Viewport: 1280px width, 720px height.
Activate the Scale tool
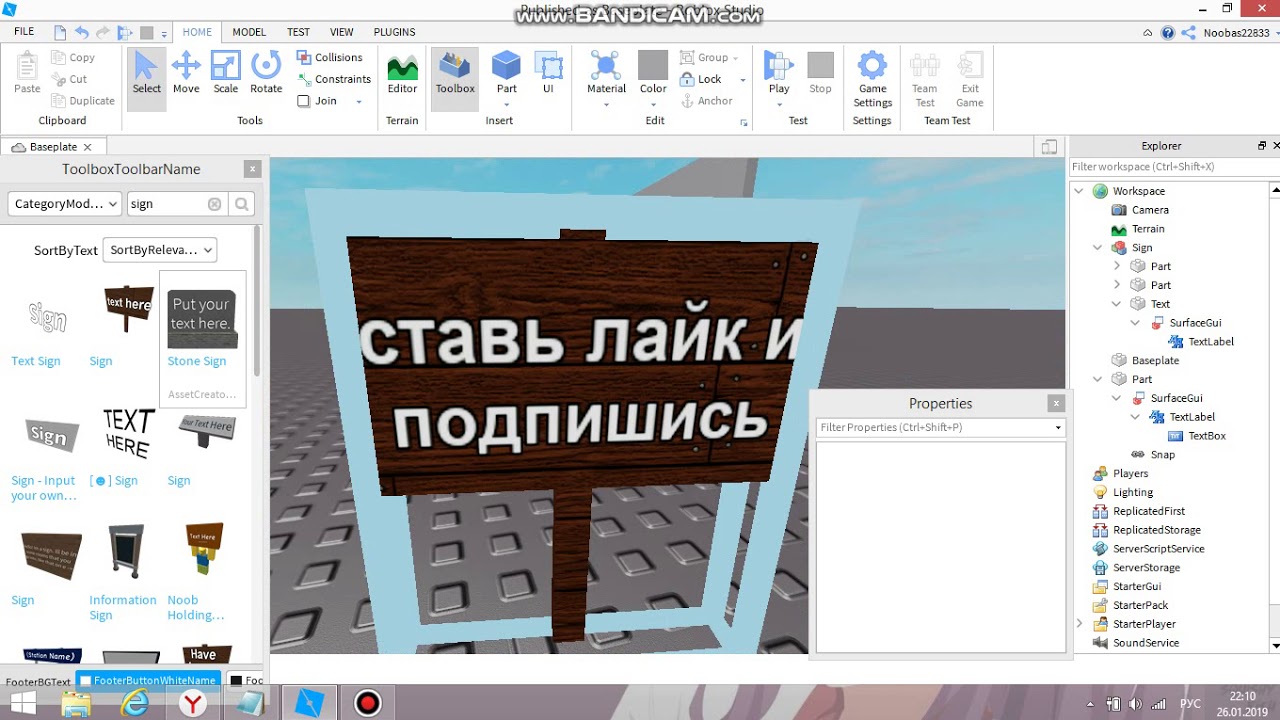click(226, 74)
